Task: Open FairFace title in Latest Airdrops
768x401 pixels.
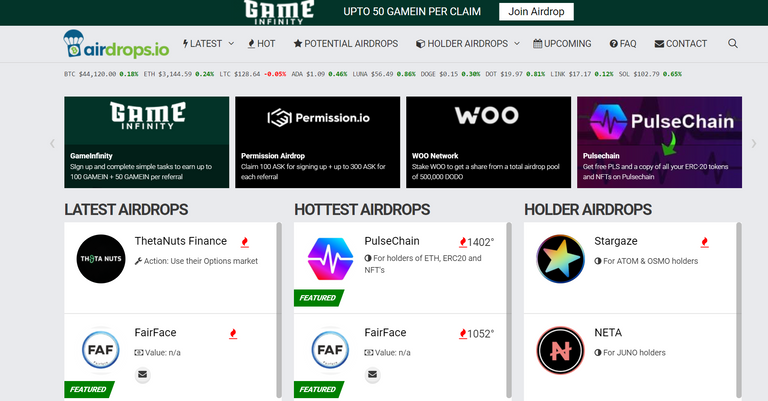Action: click(x=155, y=332)
